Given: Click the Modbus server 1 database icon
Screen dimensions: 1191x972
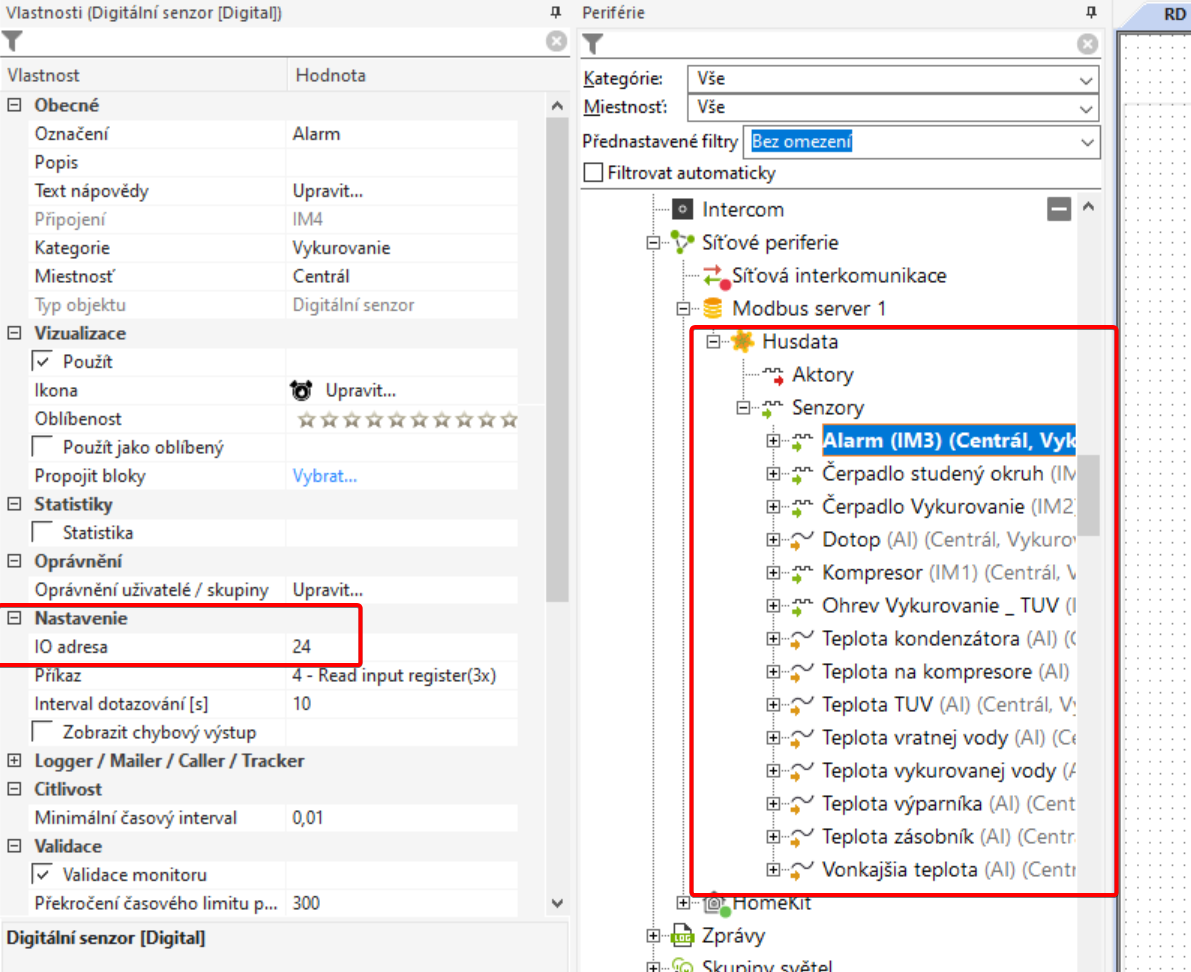Looking at the screenshot, I should [712, 308].
